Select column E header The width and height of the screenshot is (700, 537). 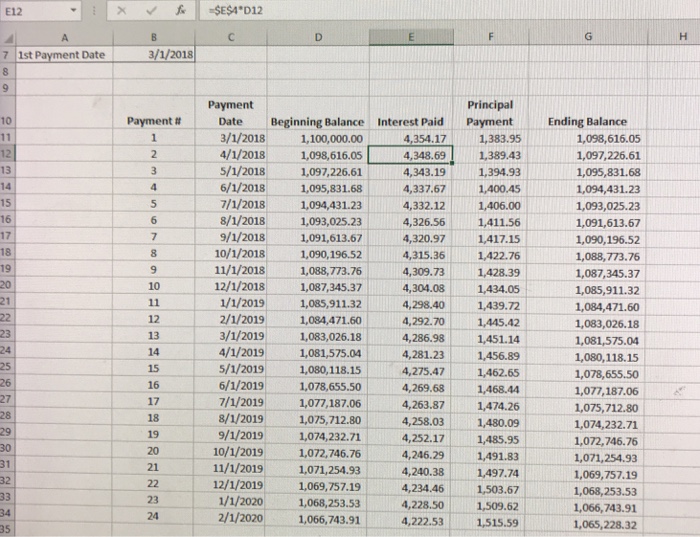point(411,37)
